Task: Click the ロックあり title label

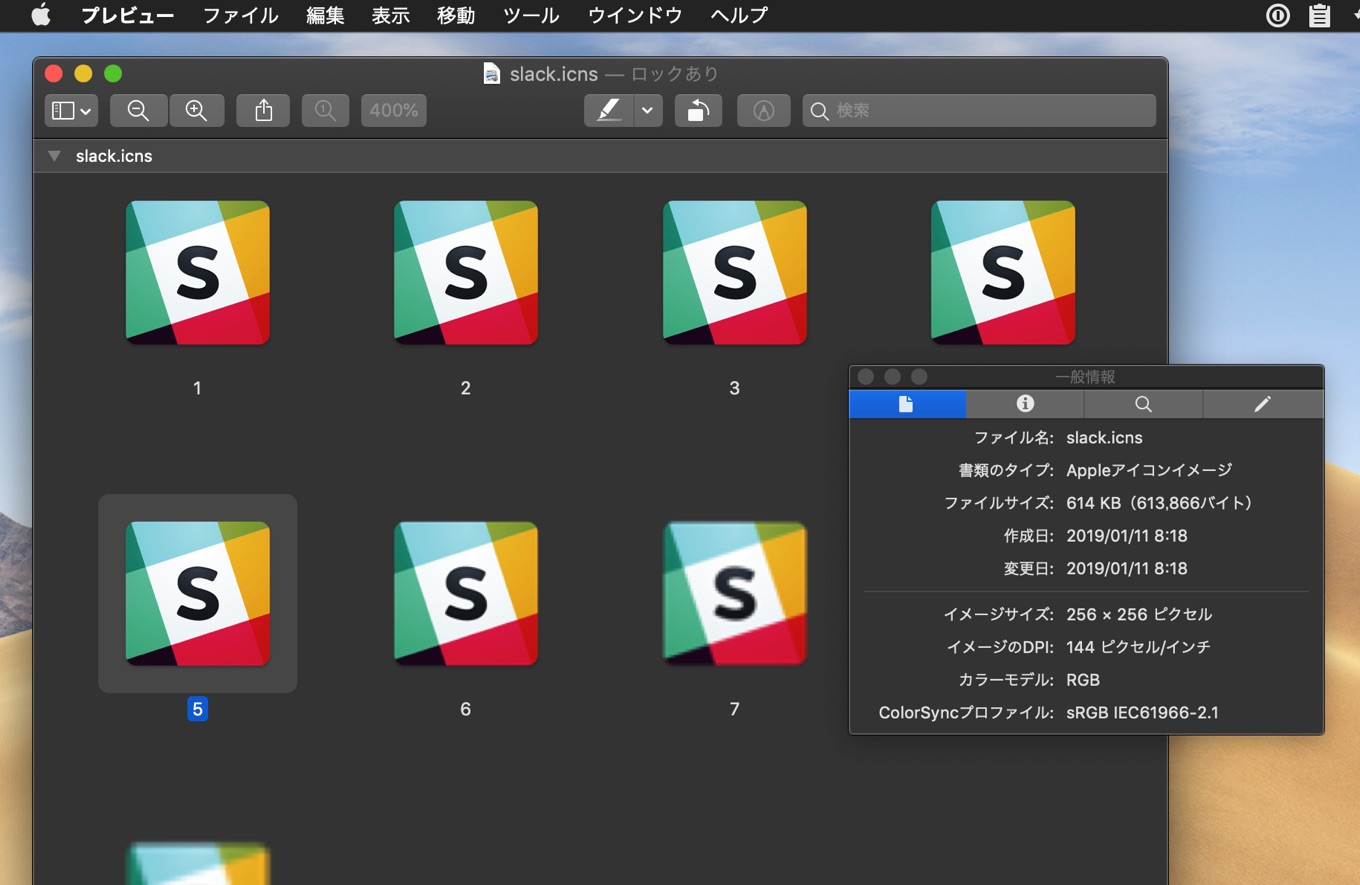Action: tap(674, 74)
